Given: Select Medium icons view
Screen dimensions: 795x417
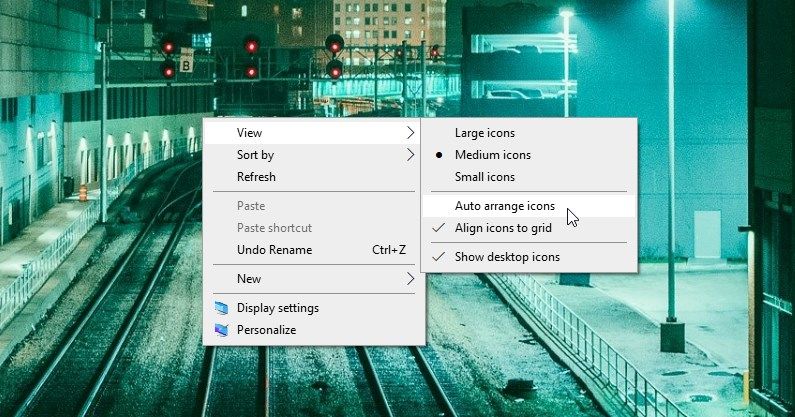Looking at the screenshot, I should pyautogui.click(x=529, y=155).
